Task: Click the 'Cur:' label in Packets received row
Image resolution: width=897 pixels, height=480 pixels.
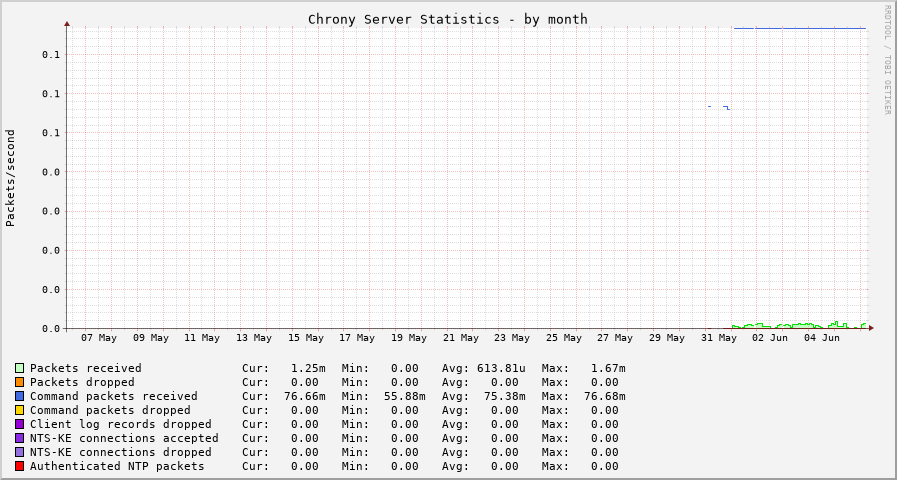Action: pyautogui.click(x=256, y=368)
